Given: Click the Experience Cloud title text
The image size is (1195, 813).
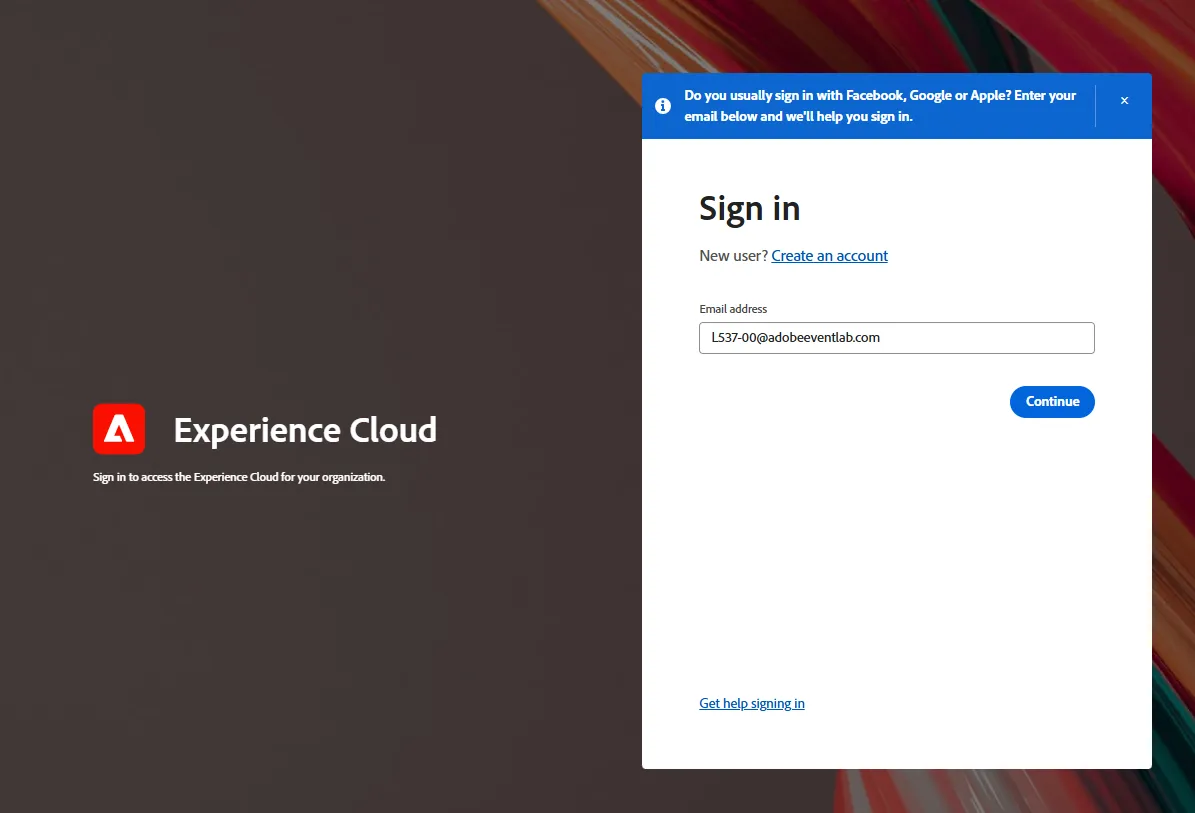Looking at the screenshot, I should tap(305, 430).
